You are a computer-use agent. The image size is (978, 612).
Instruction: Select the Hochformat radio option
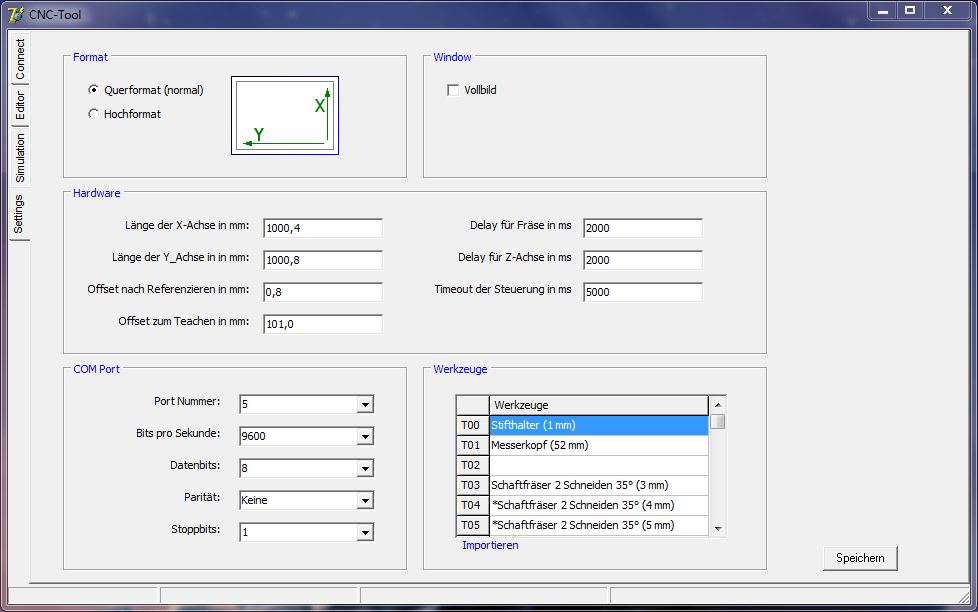(94, 114)
